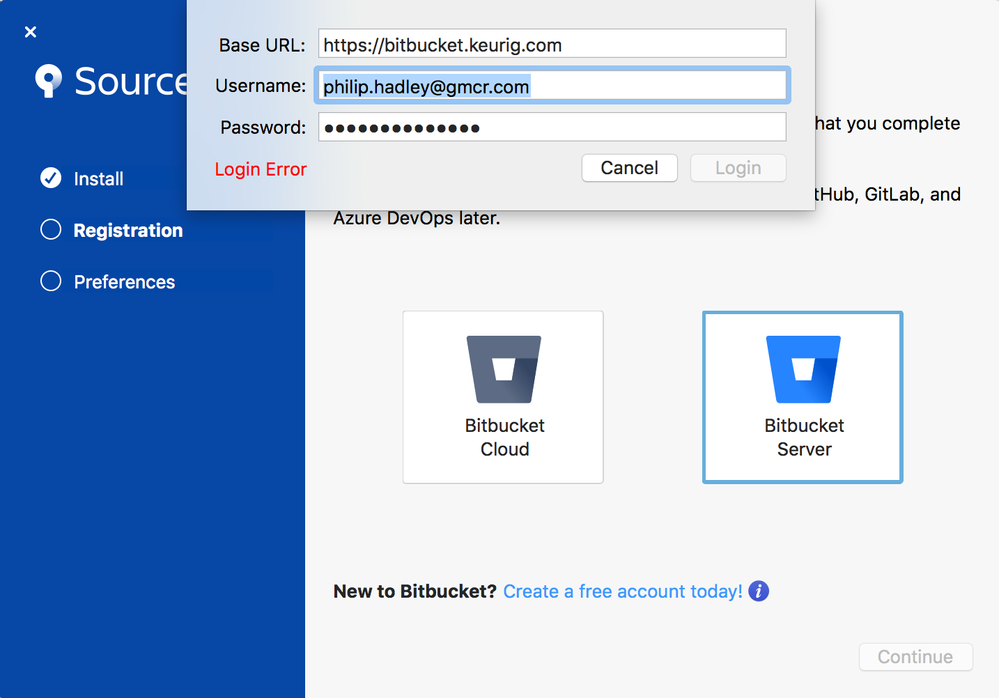Viewport: 999px width, 698px height.
Task: Open the Create a free account today link
Action: click(623, 592)
